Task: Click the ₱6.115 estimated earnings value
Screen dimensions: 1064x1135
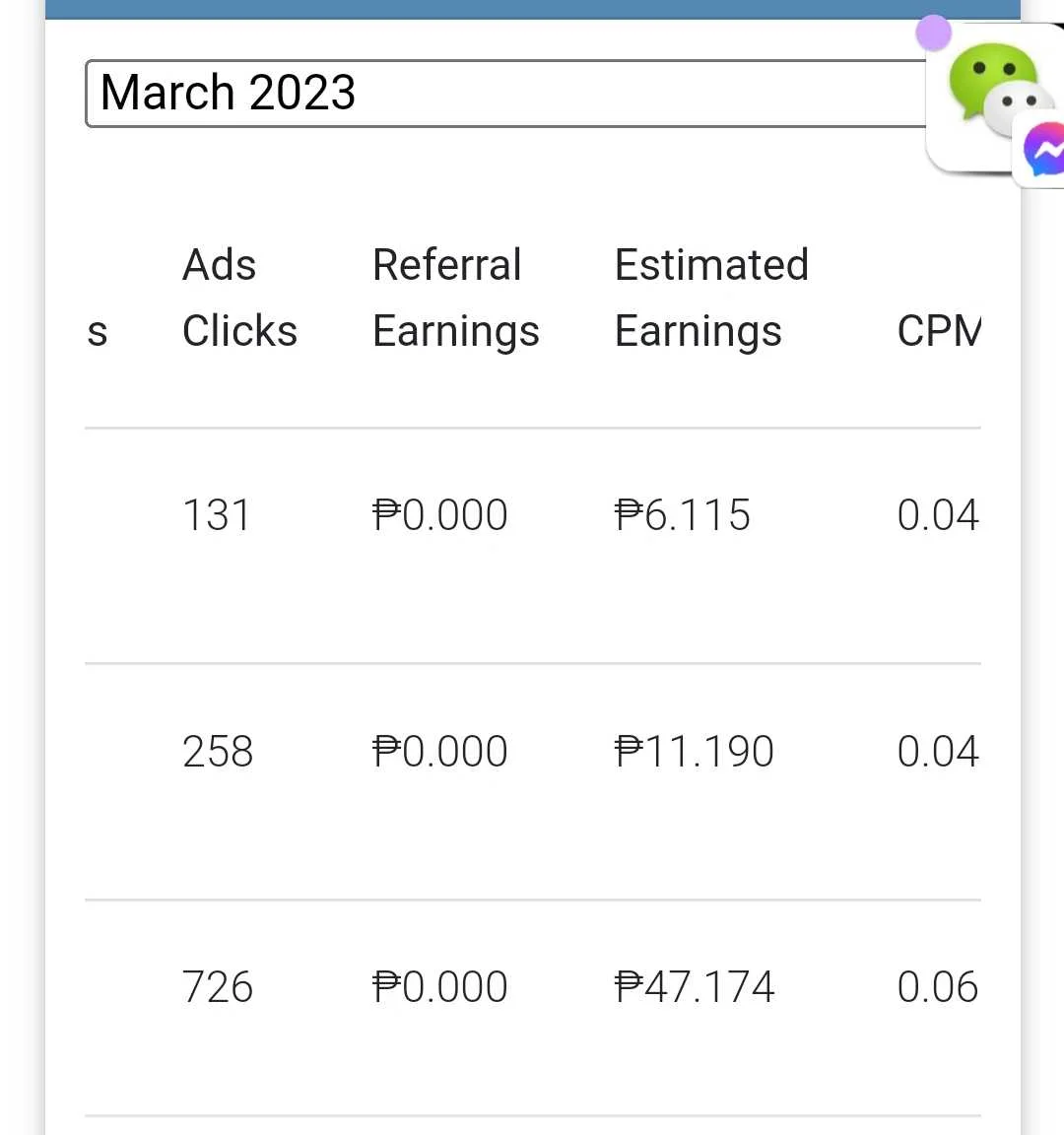Action: click(x=682, y=515)
